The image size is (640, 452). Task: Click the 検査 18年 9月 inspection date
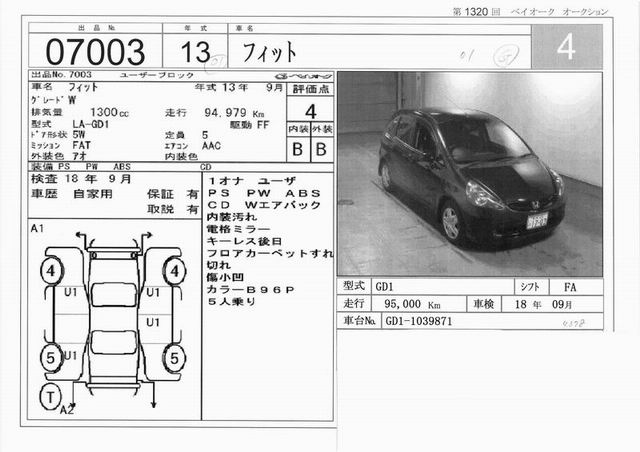click(81, 179)
